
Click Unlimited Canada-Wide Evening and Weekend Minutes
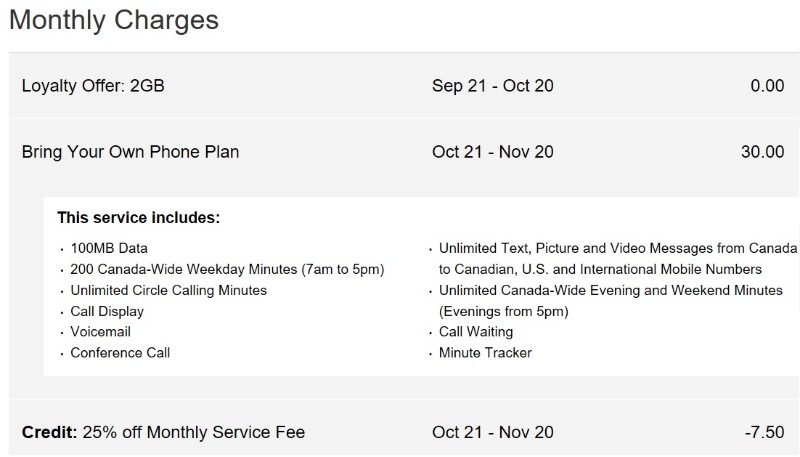tap(610, 300)
